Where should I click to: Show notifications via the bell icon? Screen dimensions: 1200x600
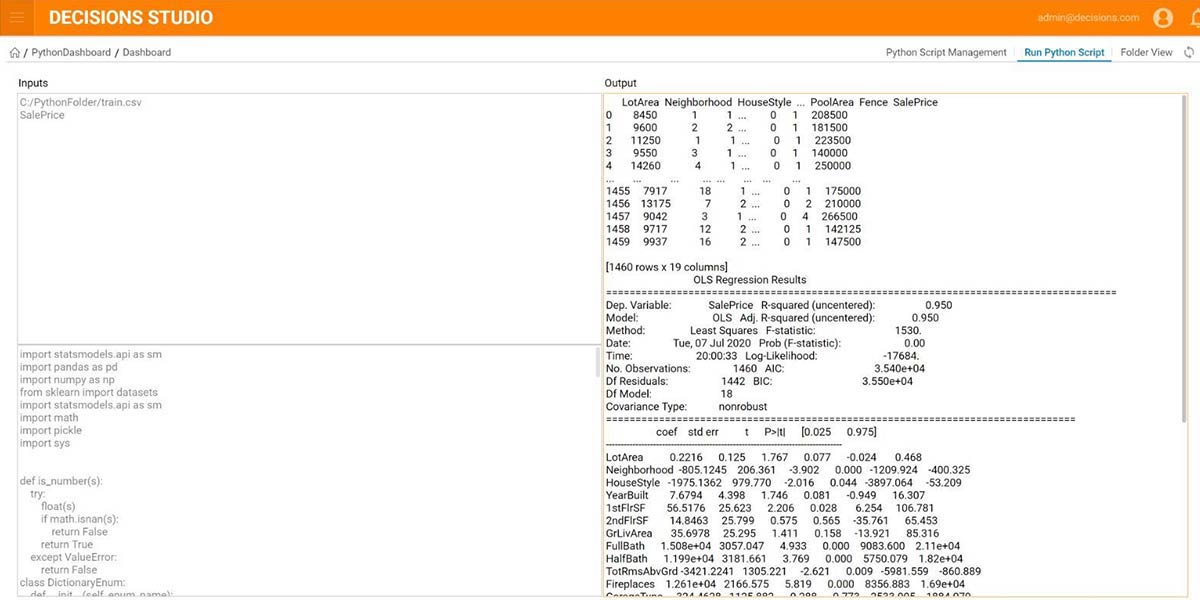click(1191, 18)
